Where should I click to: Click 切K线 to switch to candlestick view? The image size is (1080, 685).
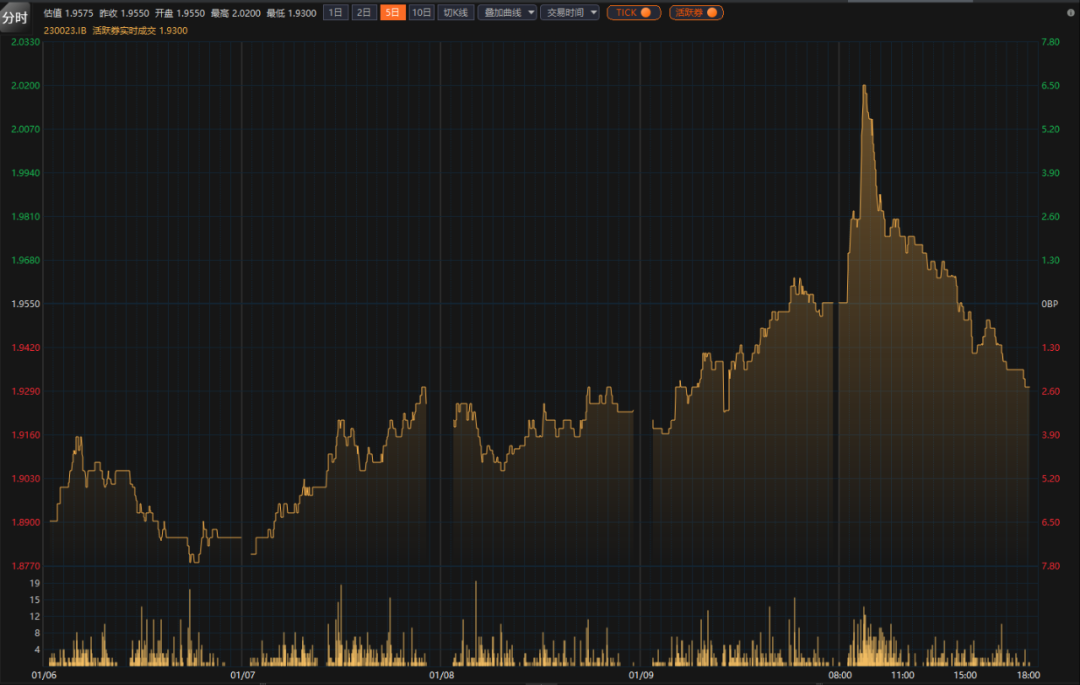(x=456, y=13)
